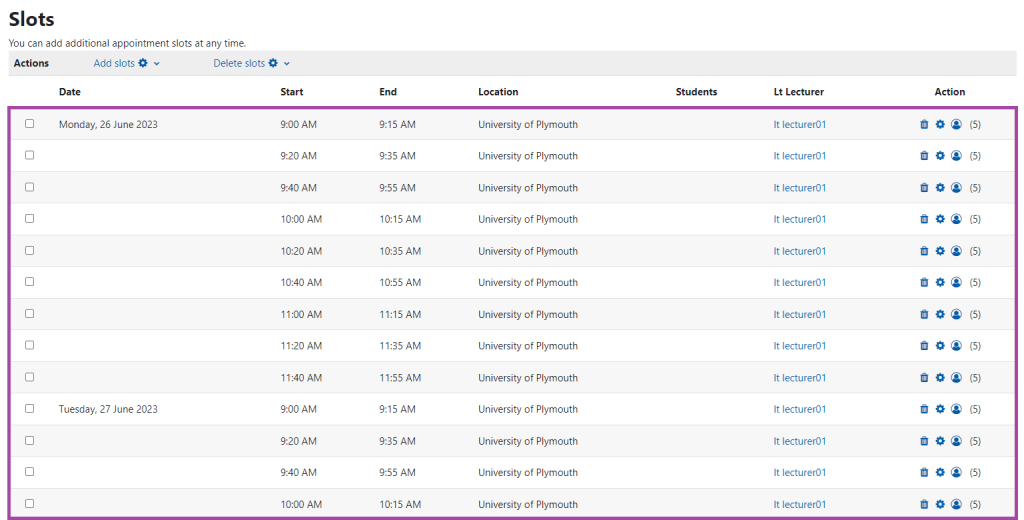Open lt lecturer01 link in Tuesday, 27 June row
The width and height of the screenshot is (1024, 520).
pyautogui.click(x=799, y=409)
